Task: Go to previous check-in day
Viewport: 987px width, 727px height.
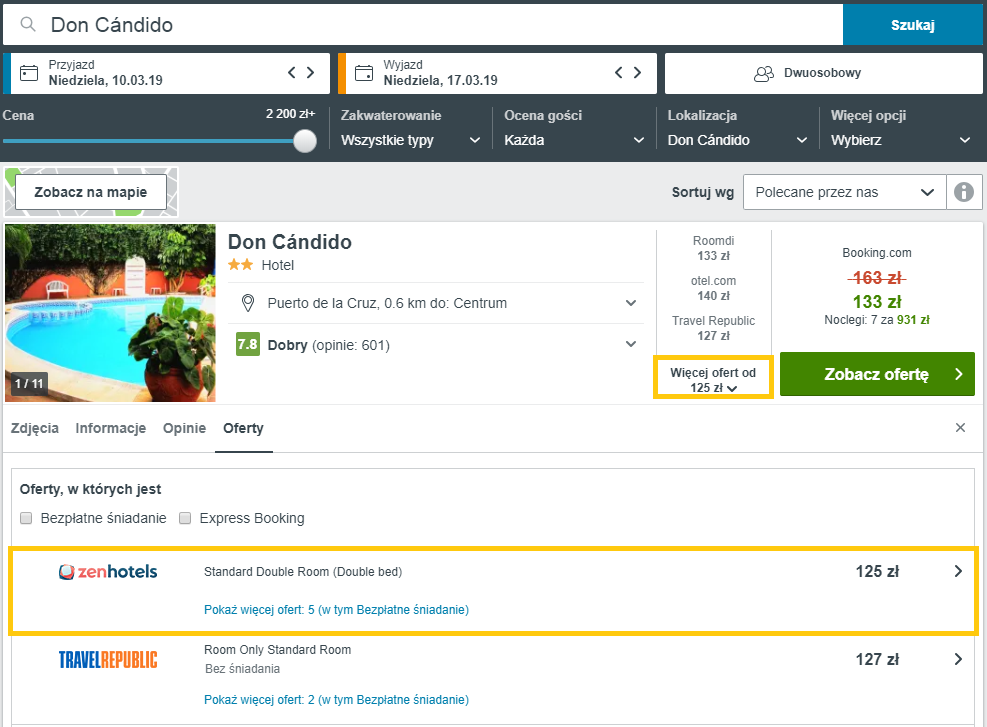Action: point(291,73)
